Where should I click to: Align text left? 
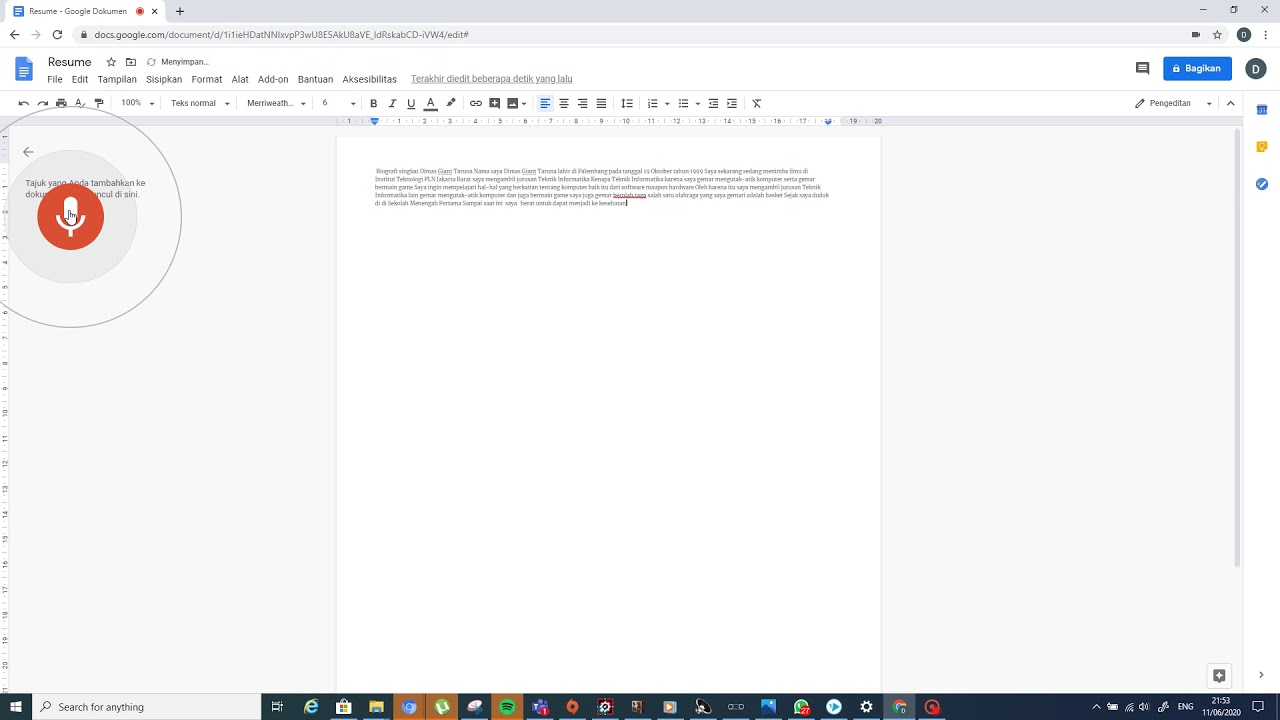point(545,103)
